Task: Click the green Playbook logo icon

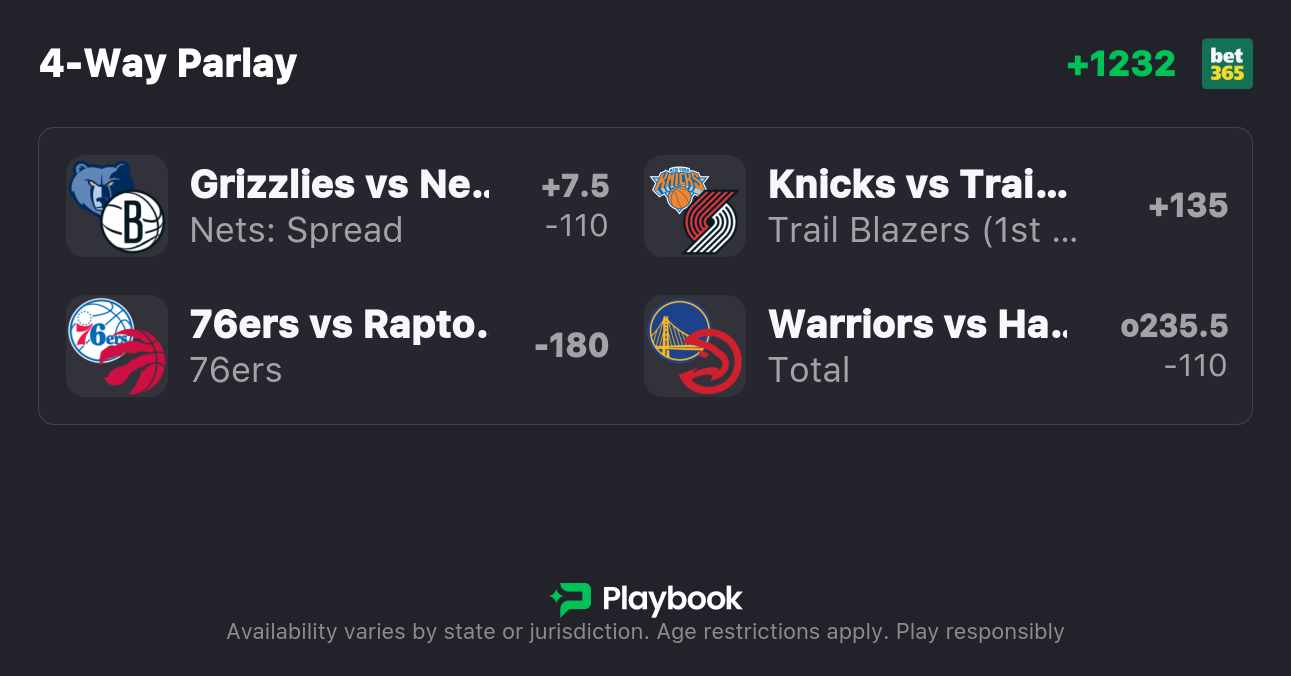Action: pos(571,599)
